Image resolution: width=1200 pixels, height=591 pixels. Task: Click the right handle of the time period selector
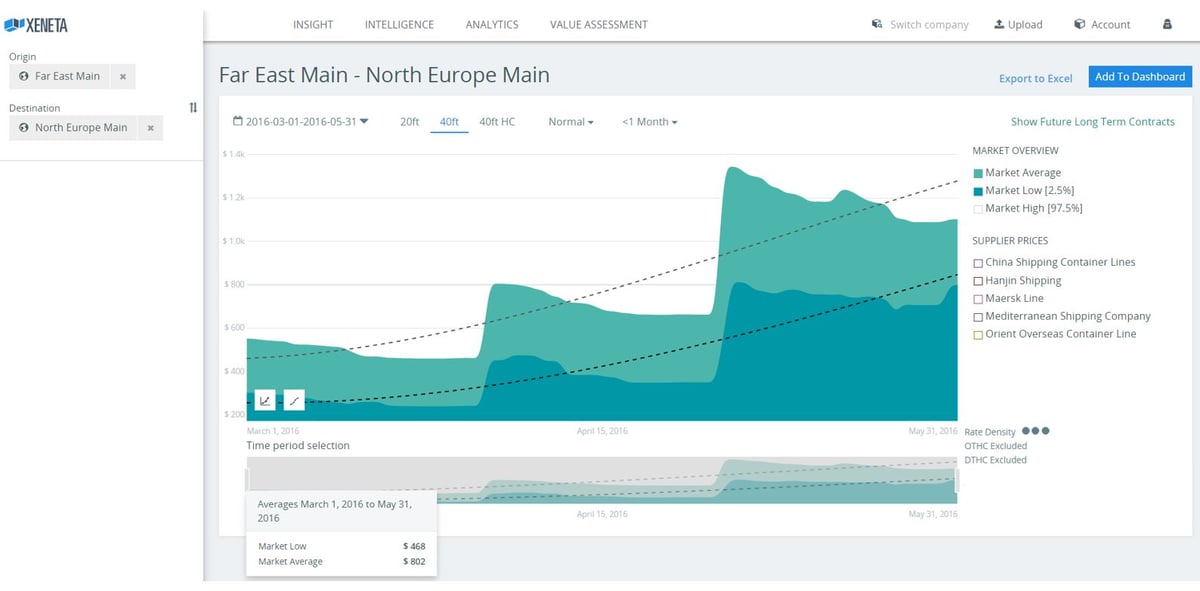click(956, 481)
